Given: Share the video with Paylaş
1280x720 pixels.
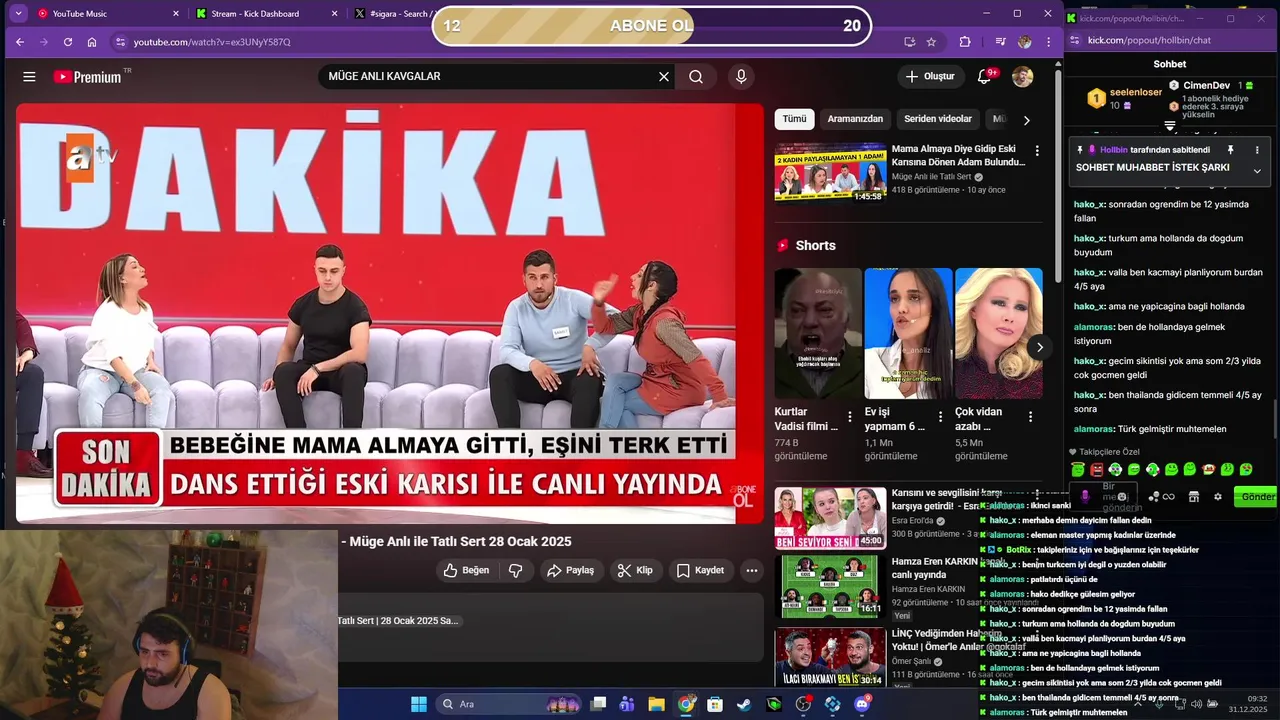Looking at the screenshot, I should tap(570, 570).
